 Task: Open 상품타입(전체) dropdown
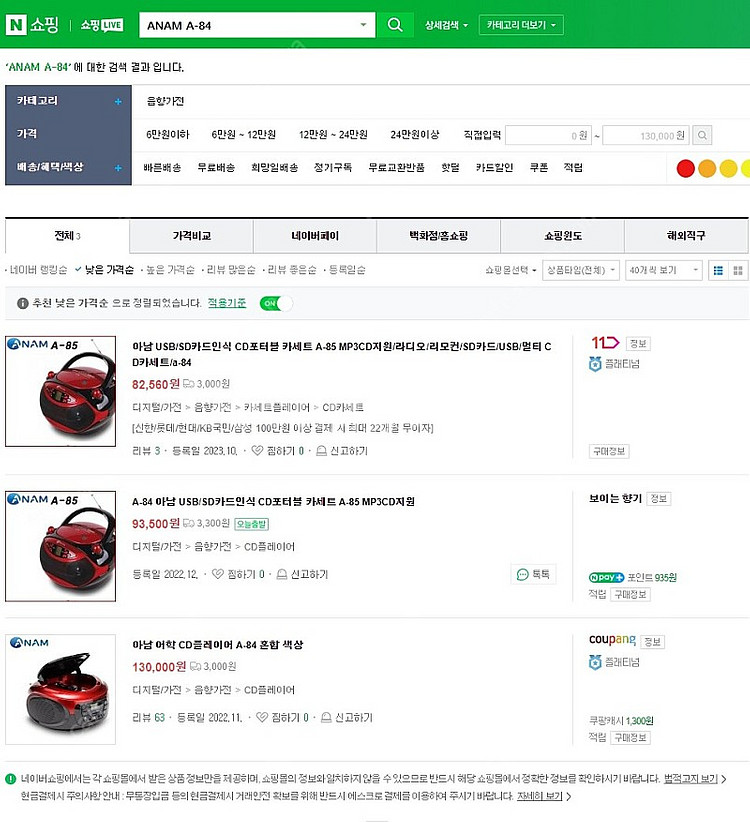click(581, 271)
